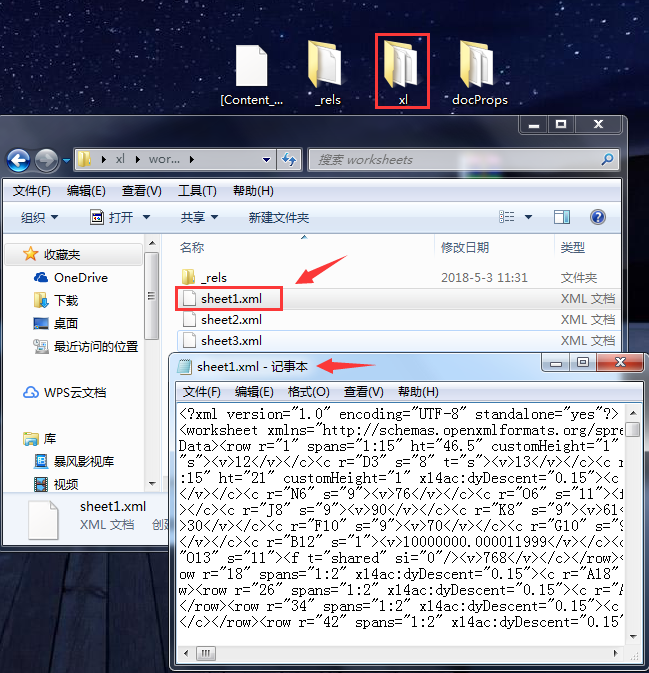Click the Notepad title bar icon
This screenshot has height=673, width=649.
point(185,367)
